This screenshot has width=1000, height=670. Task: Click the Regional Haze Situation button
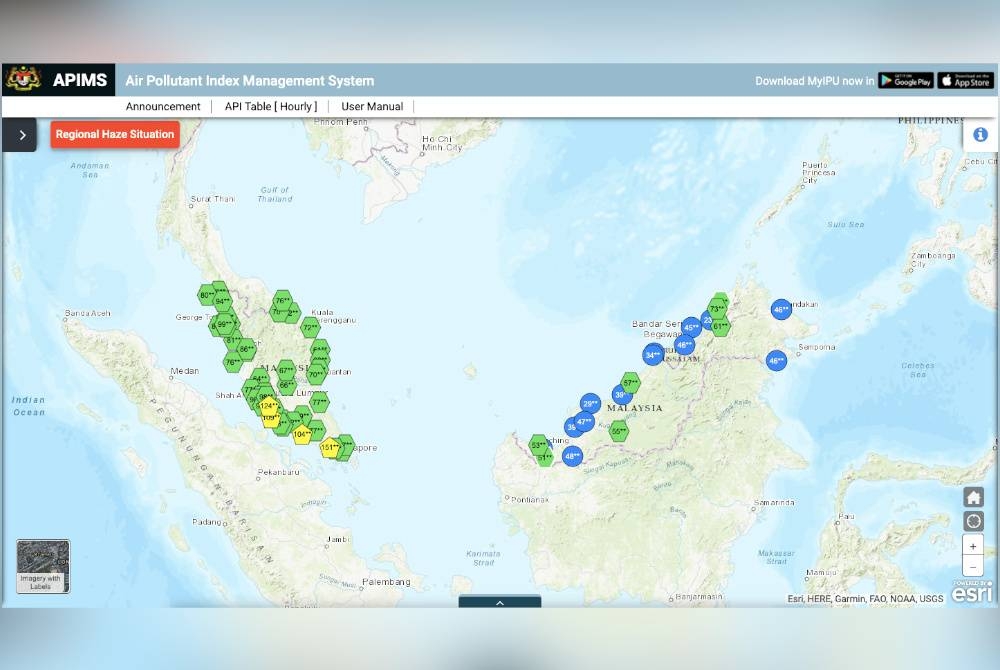click(x=114, y=134)
